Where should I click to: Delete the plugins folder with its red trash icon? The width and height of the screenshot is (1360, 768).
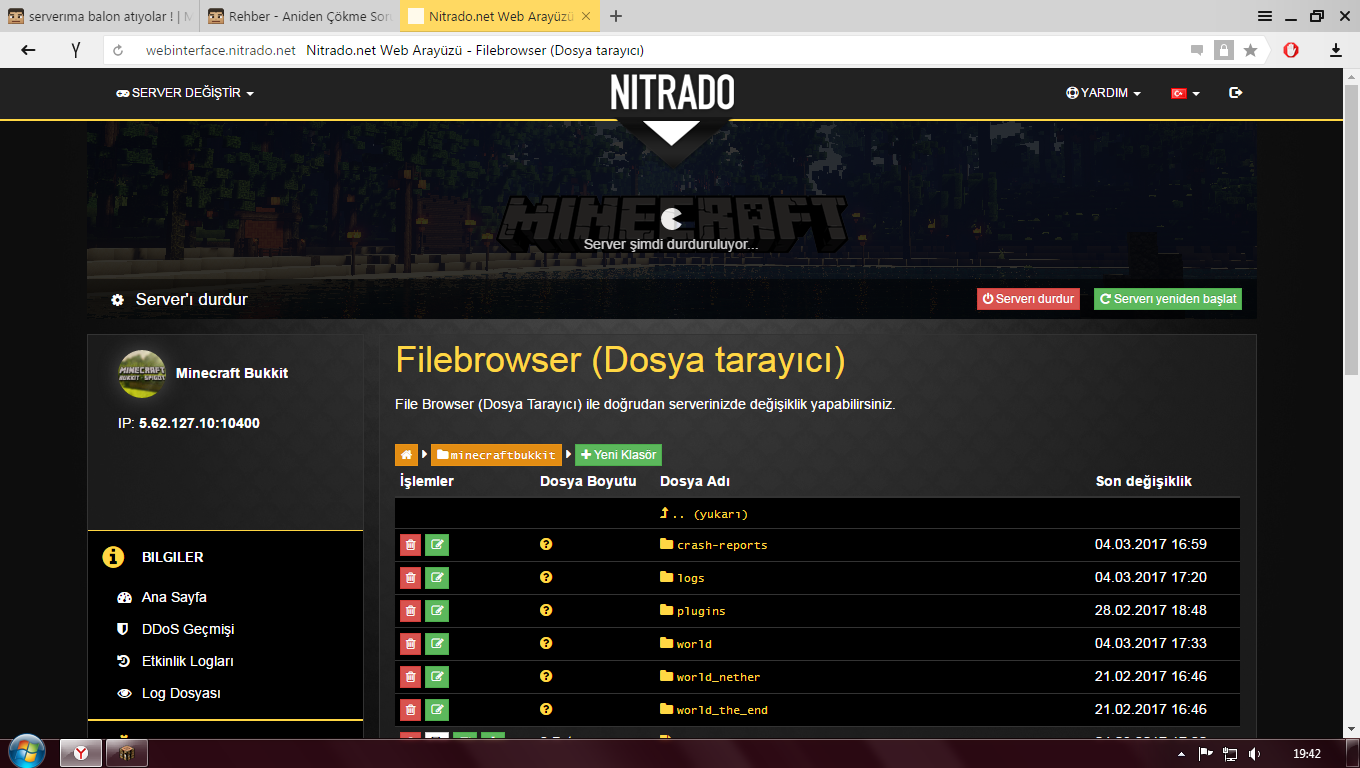(410, 611)
